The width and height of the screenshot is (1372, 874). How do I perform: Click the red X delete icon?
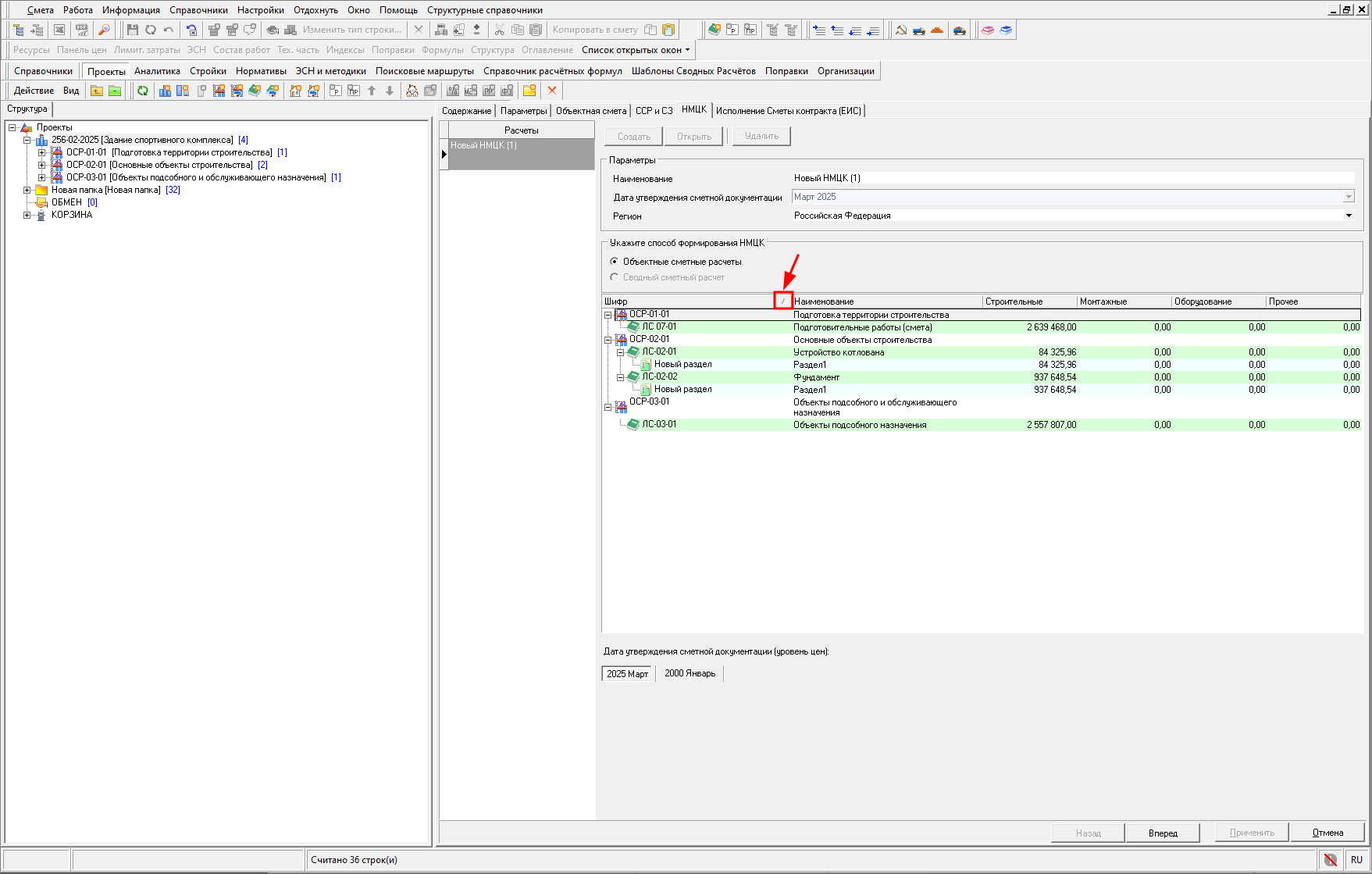[552, 91]
